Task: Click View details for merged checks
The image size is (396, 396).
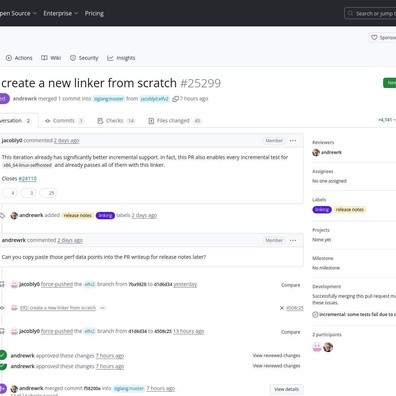Action: [x=287, y=389]
